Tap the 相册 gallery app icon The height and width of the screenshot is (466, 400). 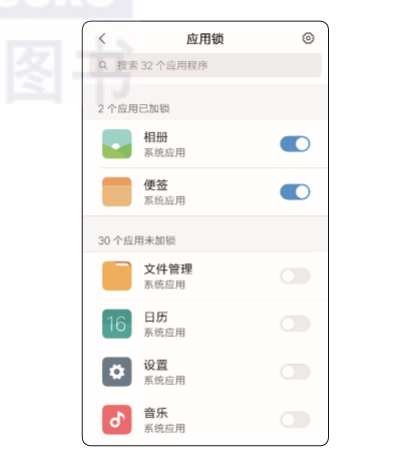click(117, 144)
